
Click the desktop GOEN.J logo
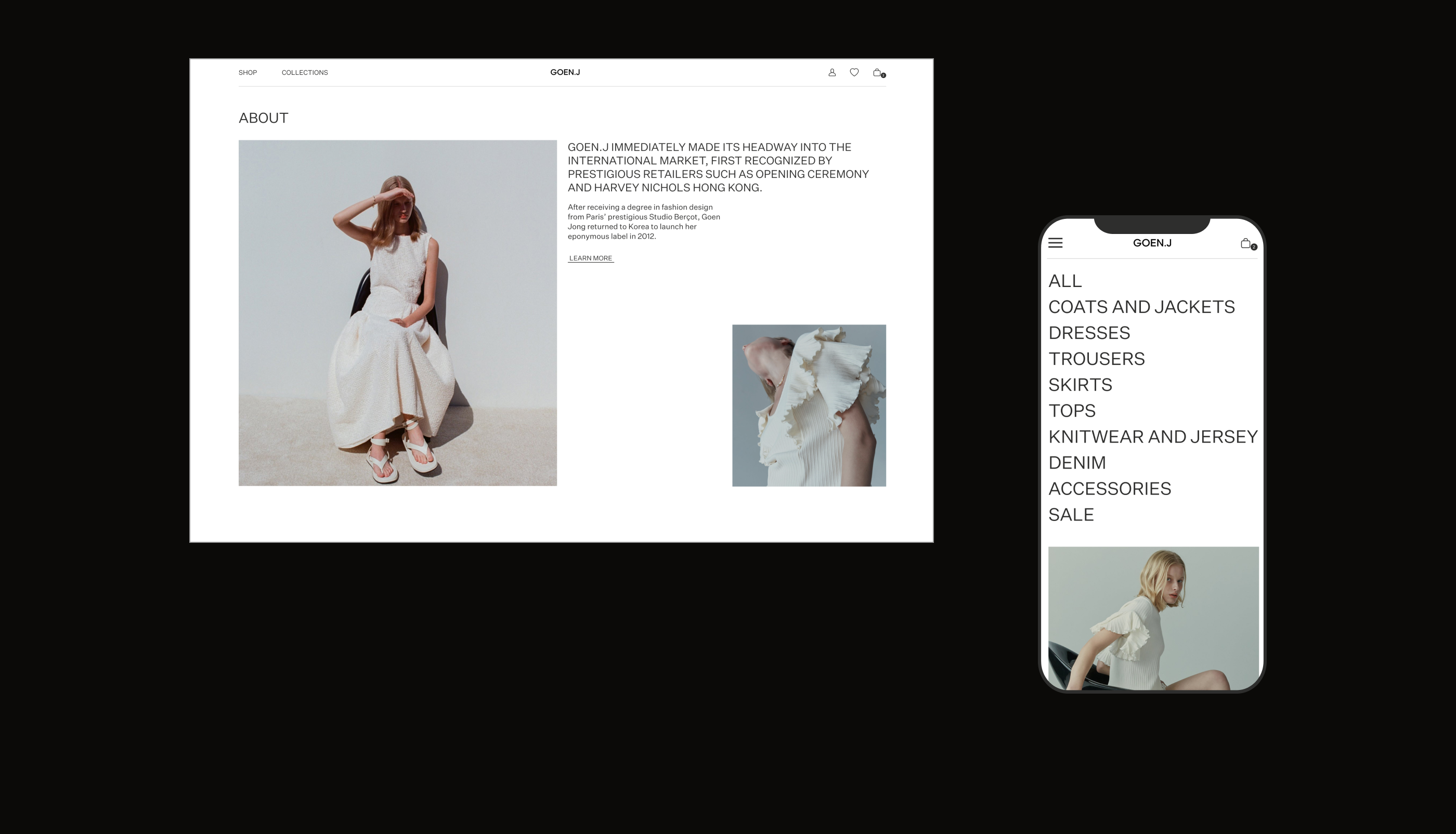pos(565,72)
